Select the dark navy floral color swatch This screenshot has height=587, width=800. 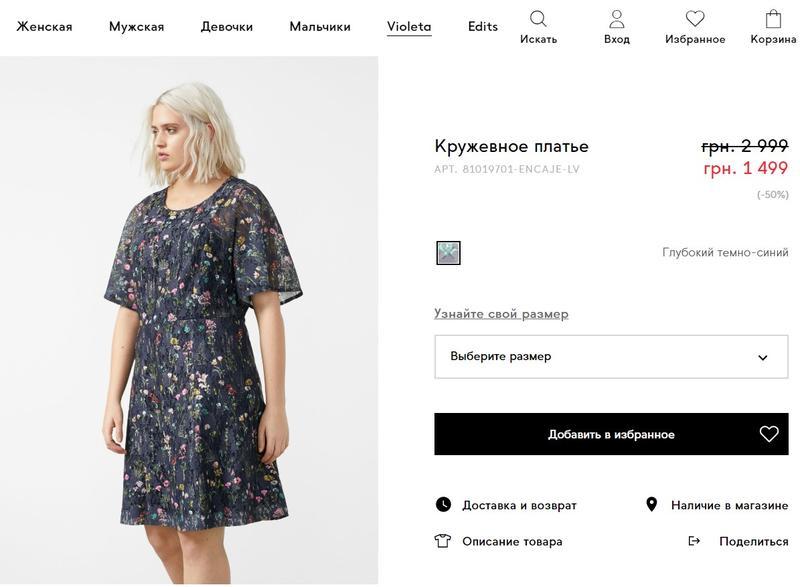tap(448, 253)
